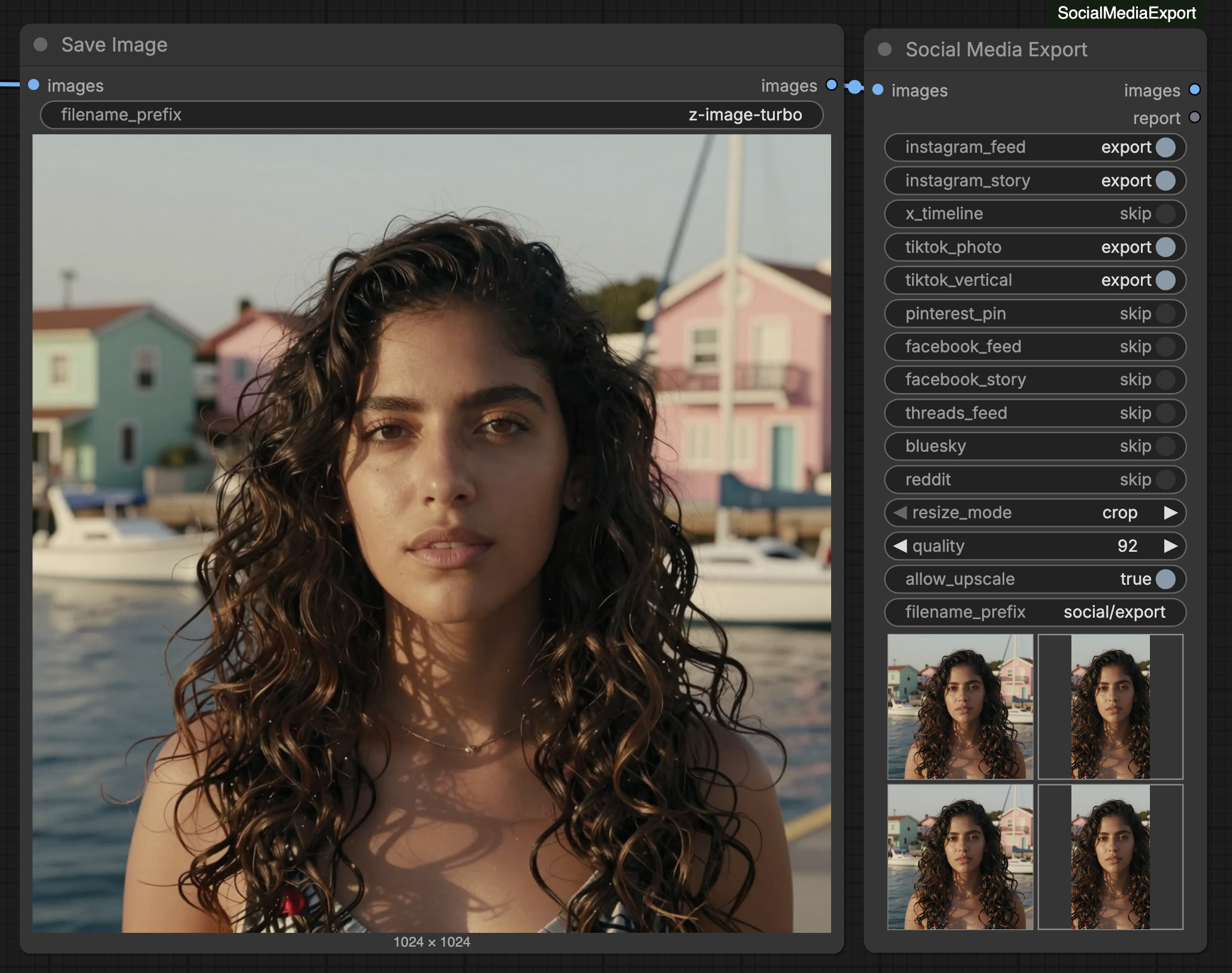The image size is (1232, 973).
Task: Click Social Media Export images input socket
Action: point(878,90)
